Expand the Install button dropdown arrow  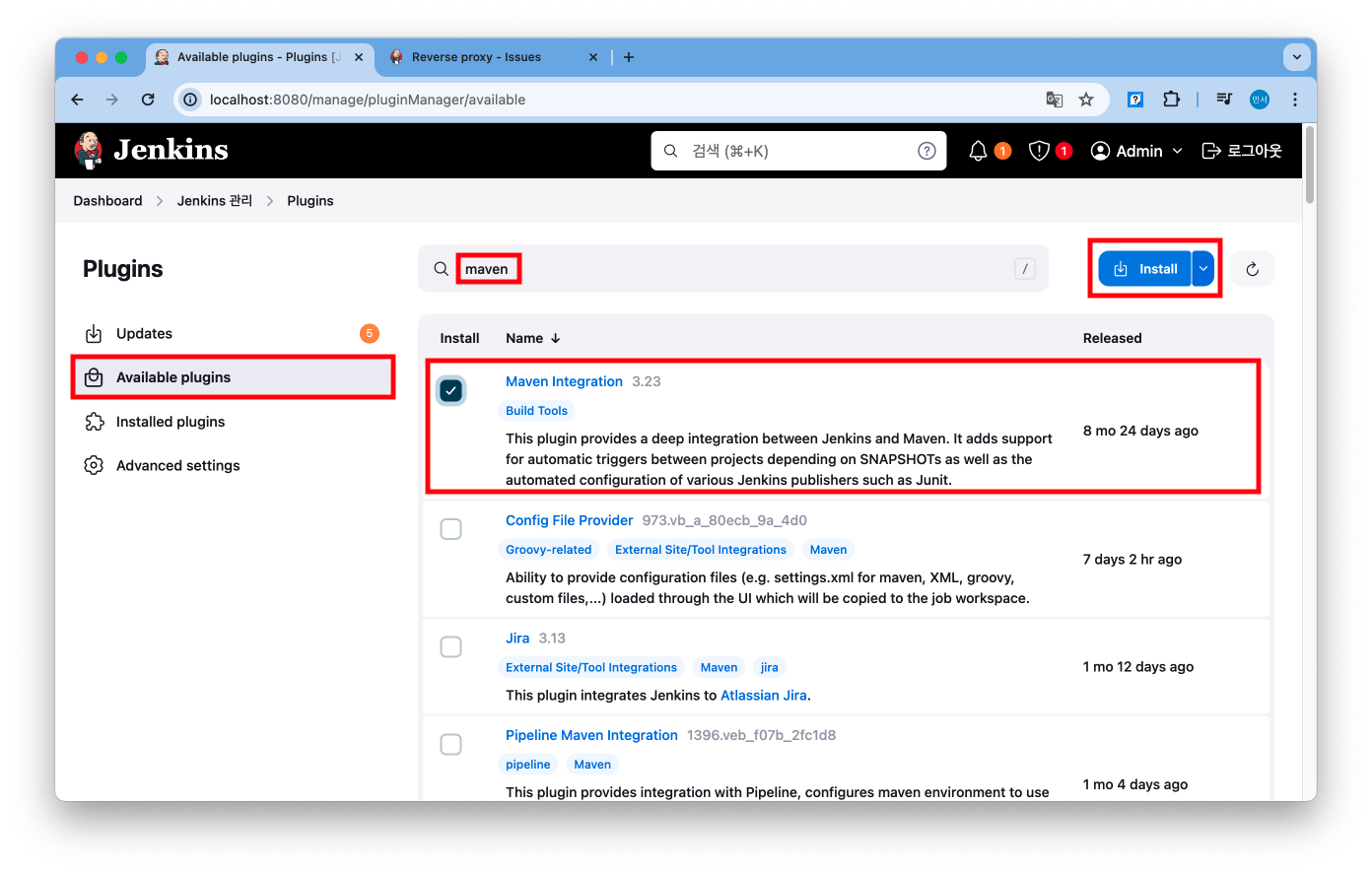click(x=1203, y=269)
